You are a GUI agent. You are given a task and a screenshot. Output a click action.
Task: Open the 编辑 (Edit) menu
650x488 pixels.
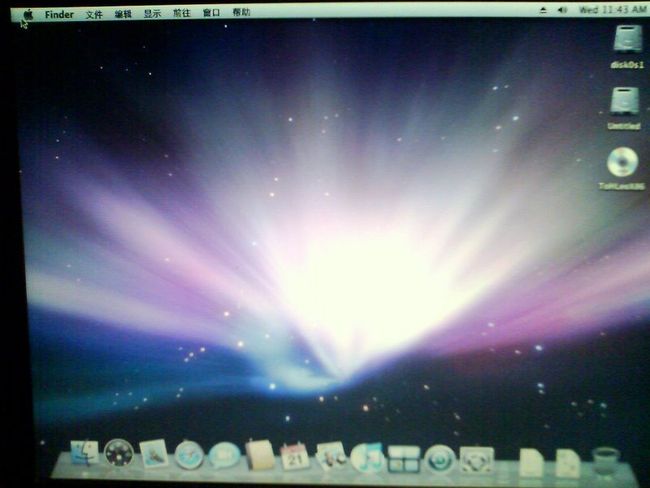pyautogui.click(x=123, y=14)
